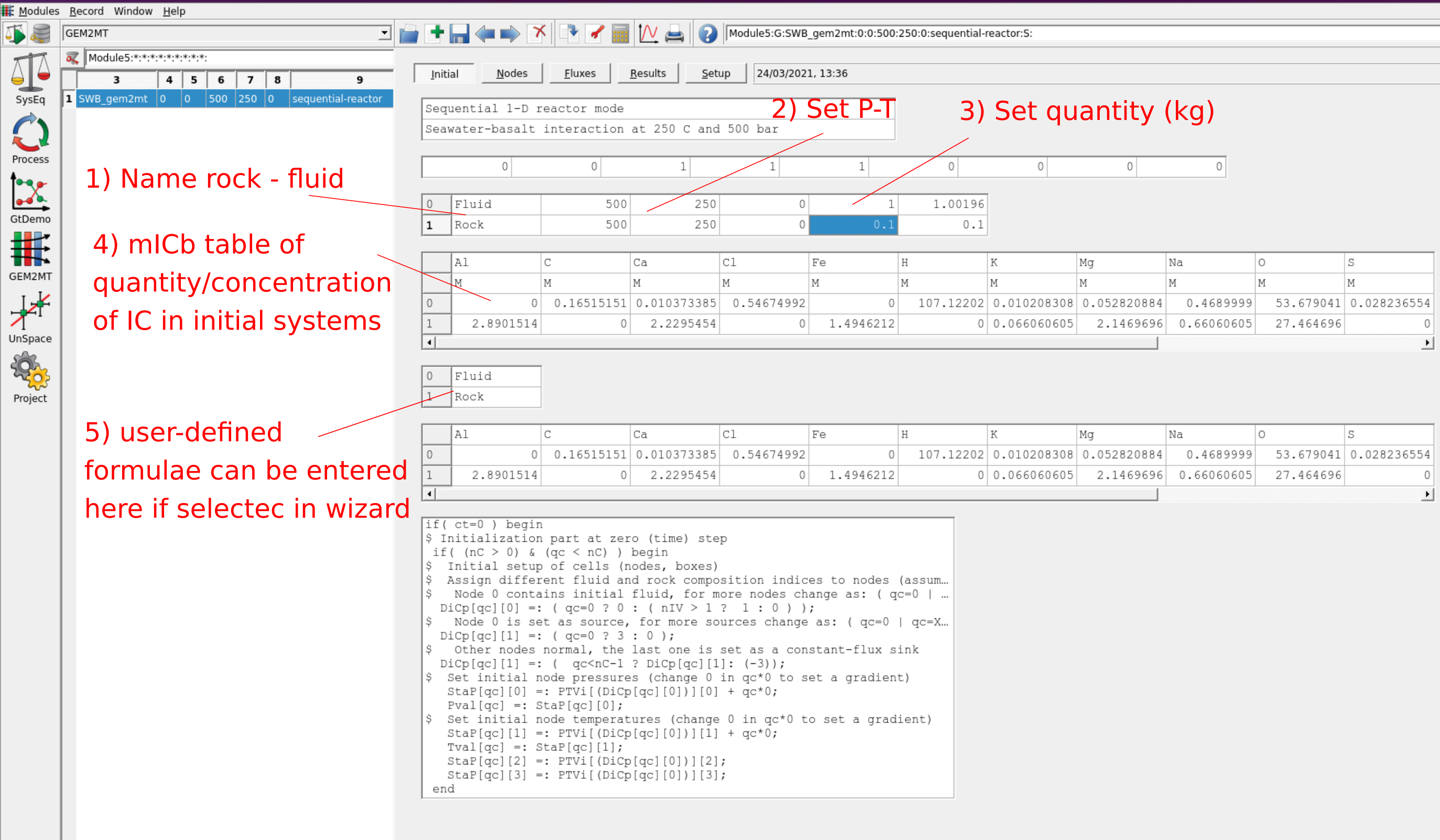Click the new record toolbar icon

pyautogui.click(x=437, y=33)
